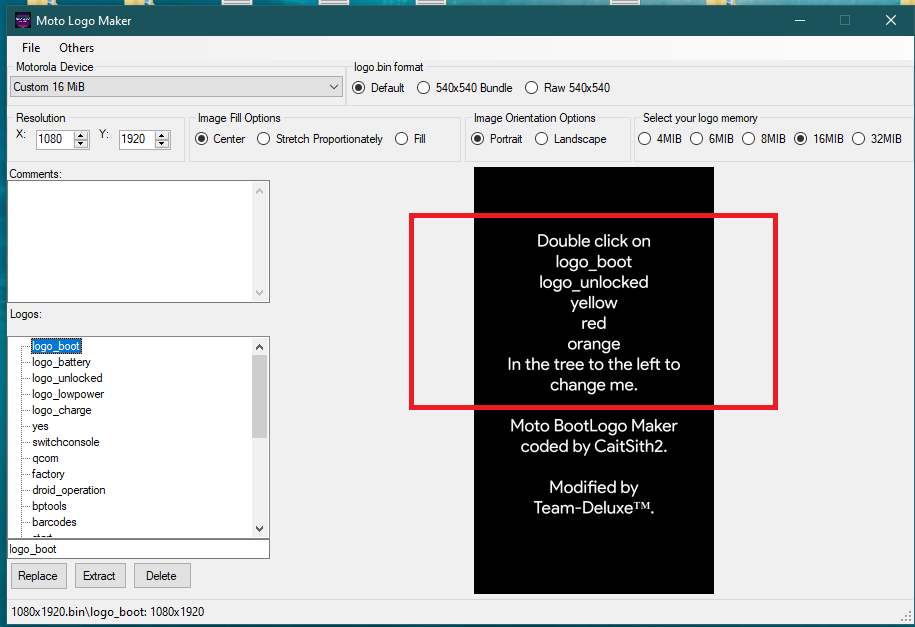This screenshot has width=915, height=627.
Task: Select the Default logo.bin format
Action: [x=379, y=88]
